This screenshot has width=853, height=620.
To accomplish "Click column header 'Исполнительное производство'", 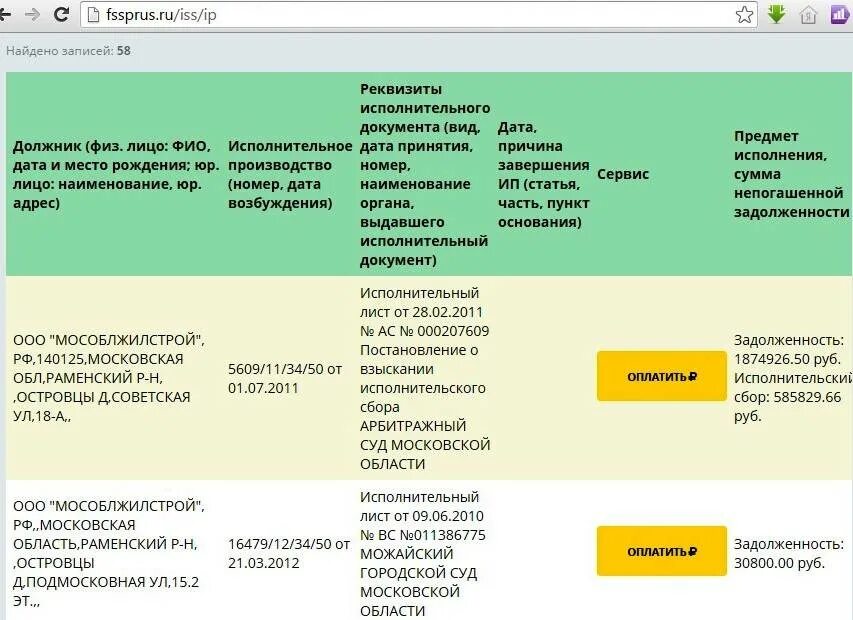I will click(290, 175).
